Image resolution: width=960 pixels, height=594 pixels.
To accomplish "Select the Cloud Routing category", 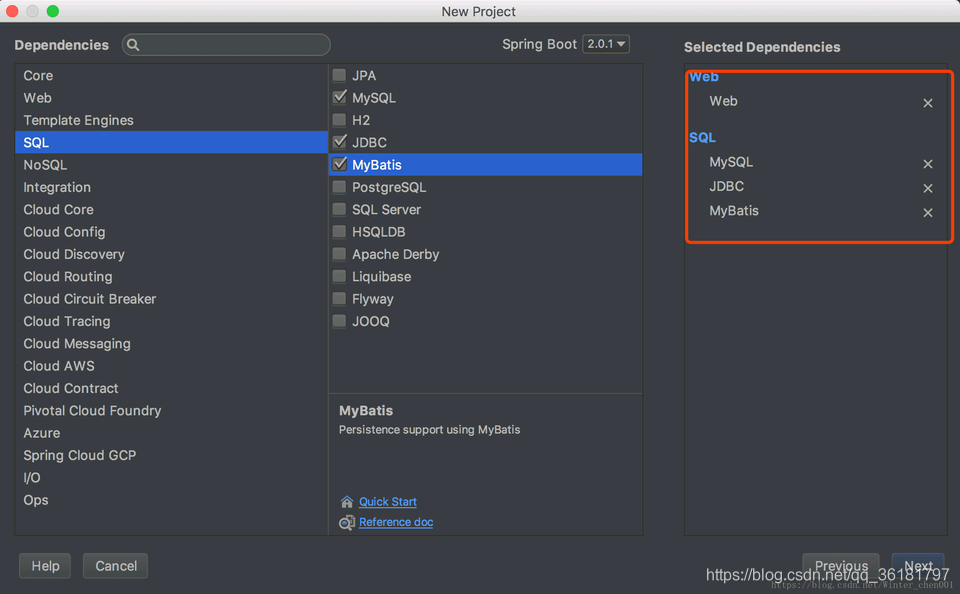I will coord(171,277).
